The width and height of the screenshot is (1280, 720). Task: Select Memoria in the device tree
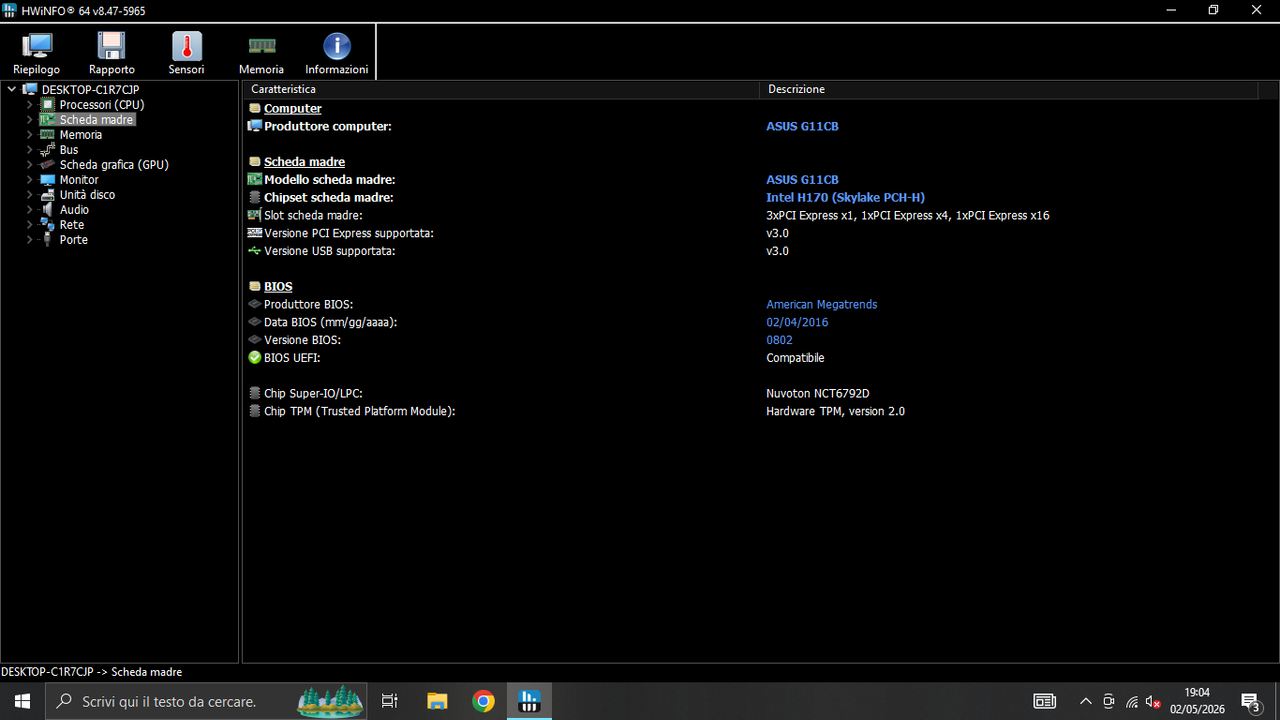point(81,135)
